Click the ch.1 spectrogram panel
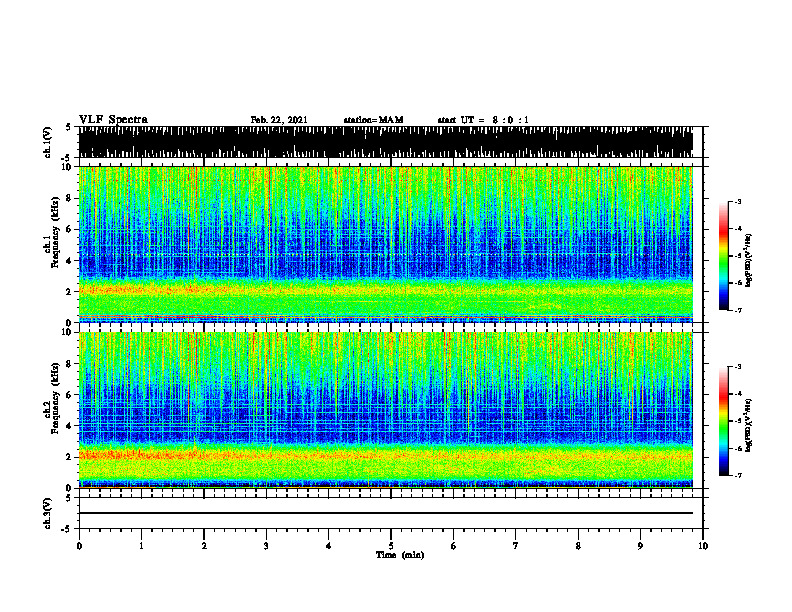The width and height of the screenshot is (792, 612). click(x=386, y=244)
